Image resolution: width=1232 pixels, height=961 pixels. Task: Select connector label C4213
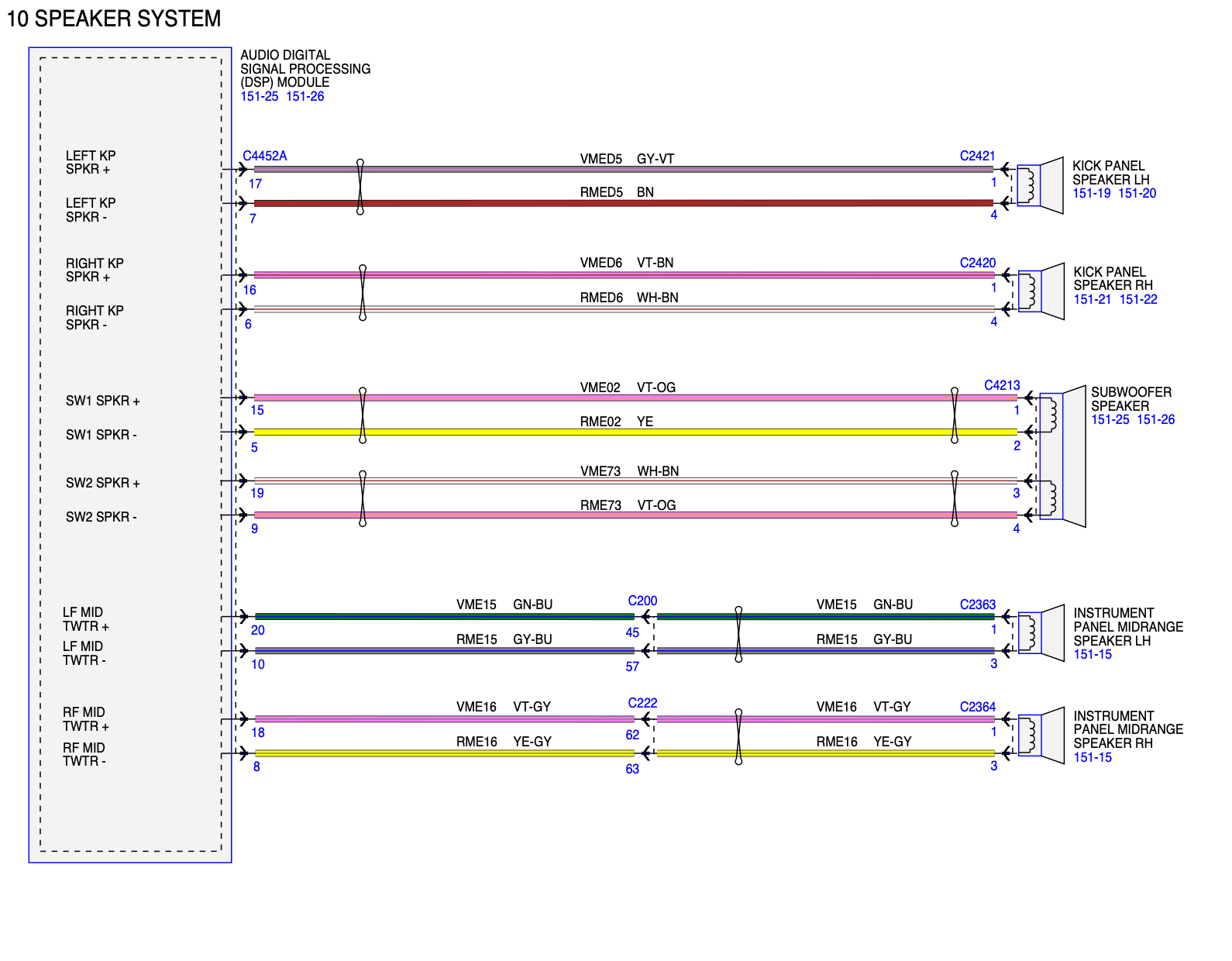[x=1002, y=386]
